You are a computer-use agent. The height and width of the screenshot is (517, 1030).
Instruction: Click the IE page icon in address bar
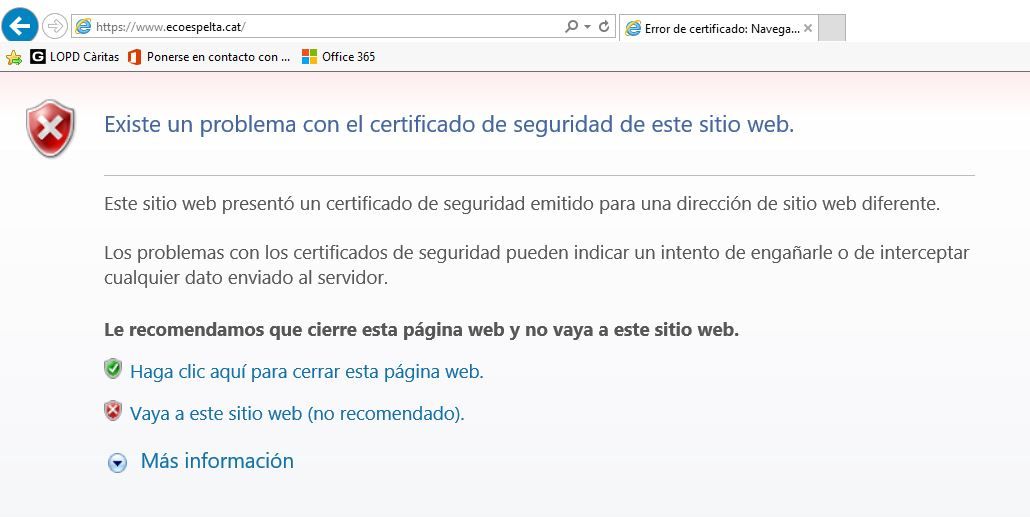pyautogui.click(x=83, y=27)
